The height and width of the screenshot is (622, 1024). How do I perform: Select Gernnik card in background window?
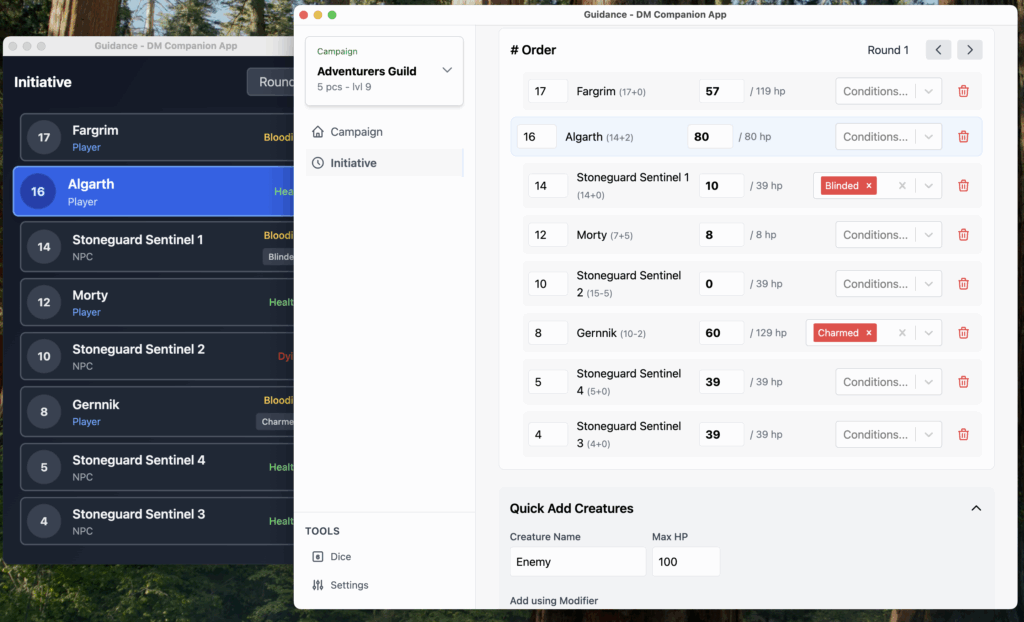tap(157, 412)
